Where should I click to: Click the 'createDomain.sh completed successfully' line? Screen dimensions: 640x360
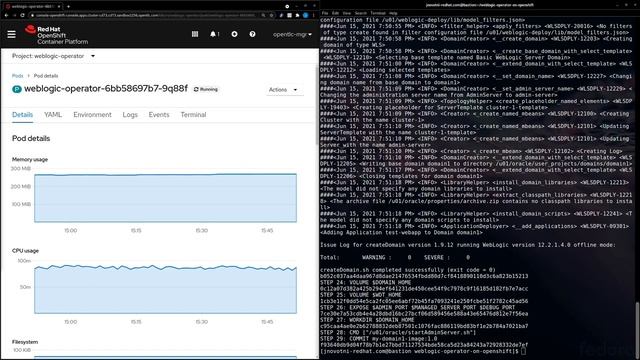click(407, 270)
